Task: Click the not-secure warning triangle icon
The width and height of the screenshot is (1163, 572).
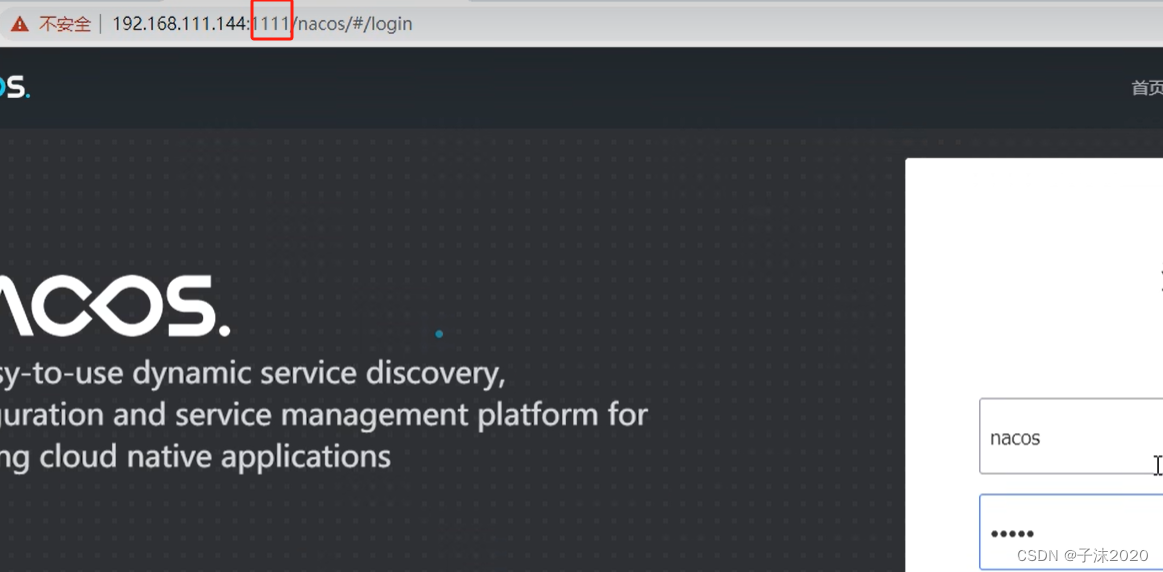Action: 19,24
